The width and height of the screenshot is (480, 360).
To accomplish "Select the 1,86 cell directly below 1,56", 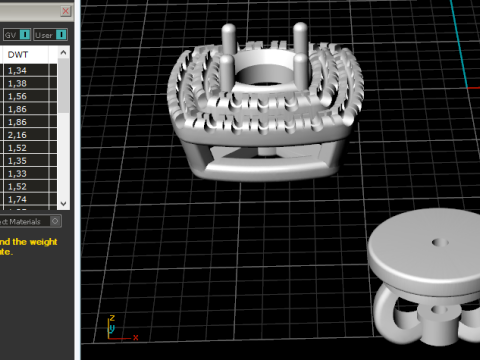I will pyautogui.click(x=26, y=109).
